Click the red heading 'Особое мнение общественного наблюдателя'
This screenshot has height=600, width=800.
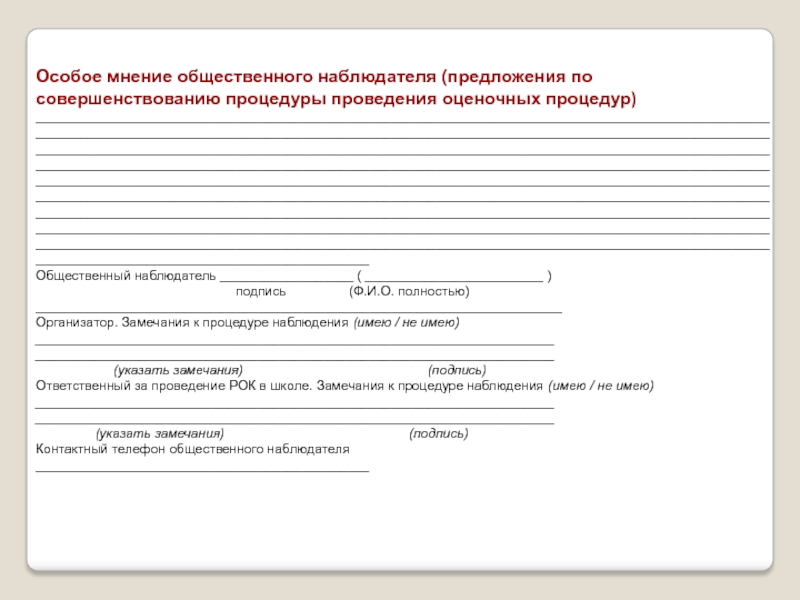click(x=236, y=77)
